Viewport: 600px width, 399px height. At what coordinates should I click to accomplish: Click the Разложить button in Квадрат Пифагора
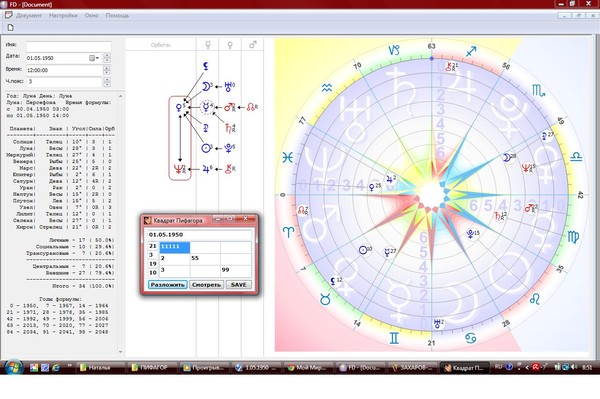pos(168,285)
